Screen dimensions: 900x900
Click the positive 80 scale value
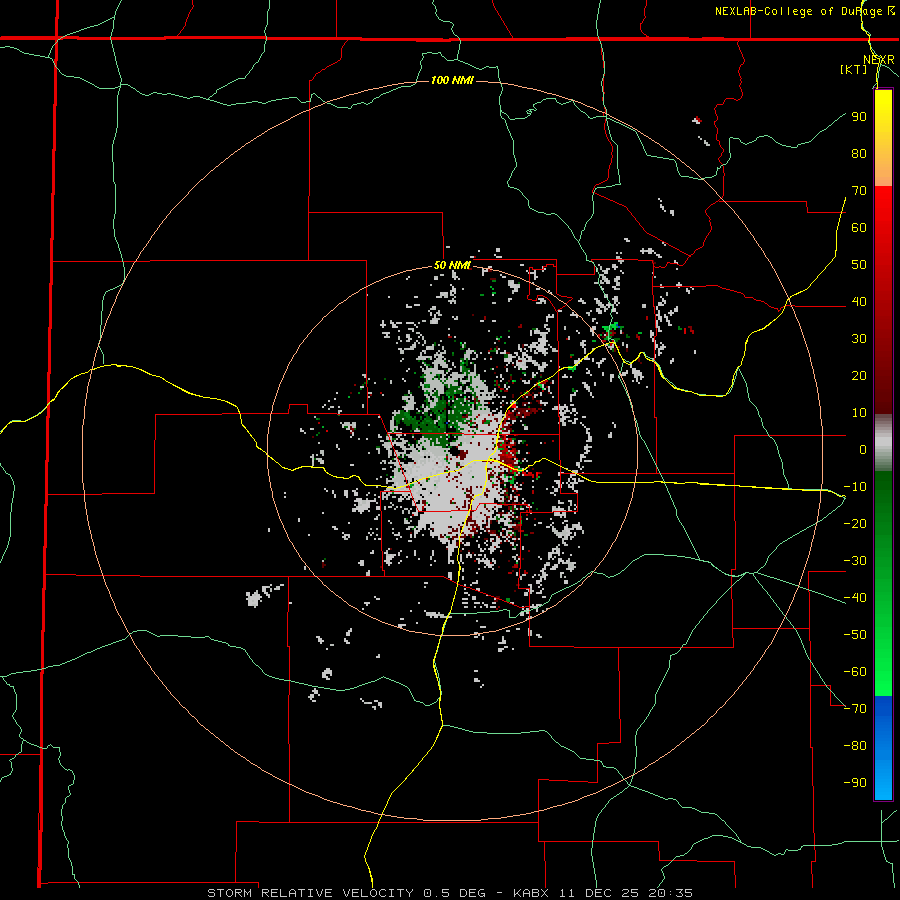tap(859, 153)
